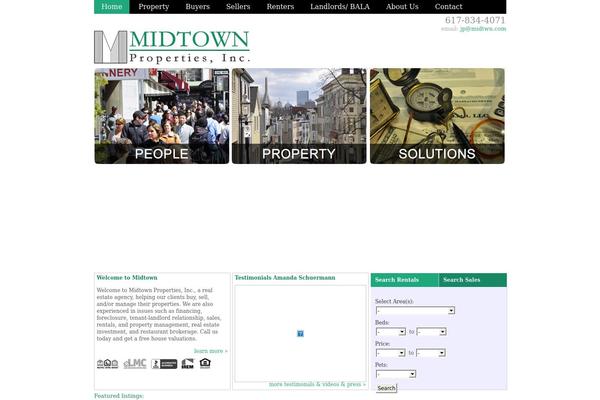
Task: Open the Property menu item
Action: click(x=154, y=7)
